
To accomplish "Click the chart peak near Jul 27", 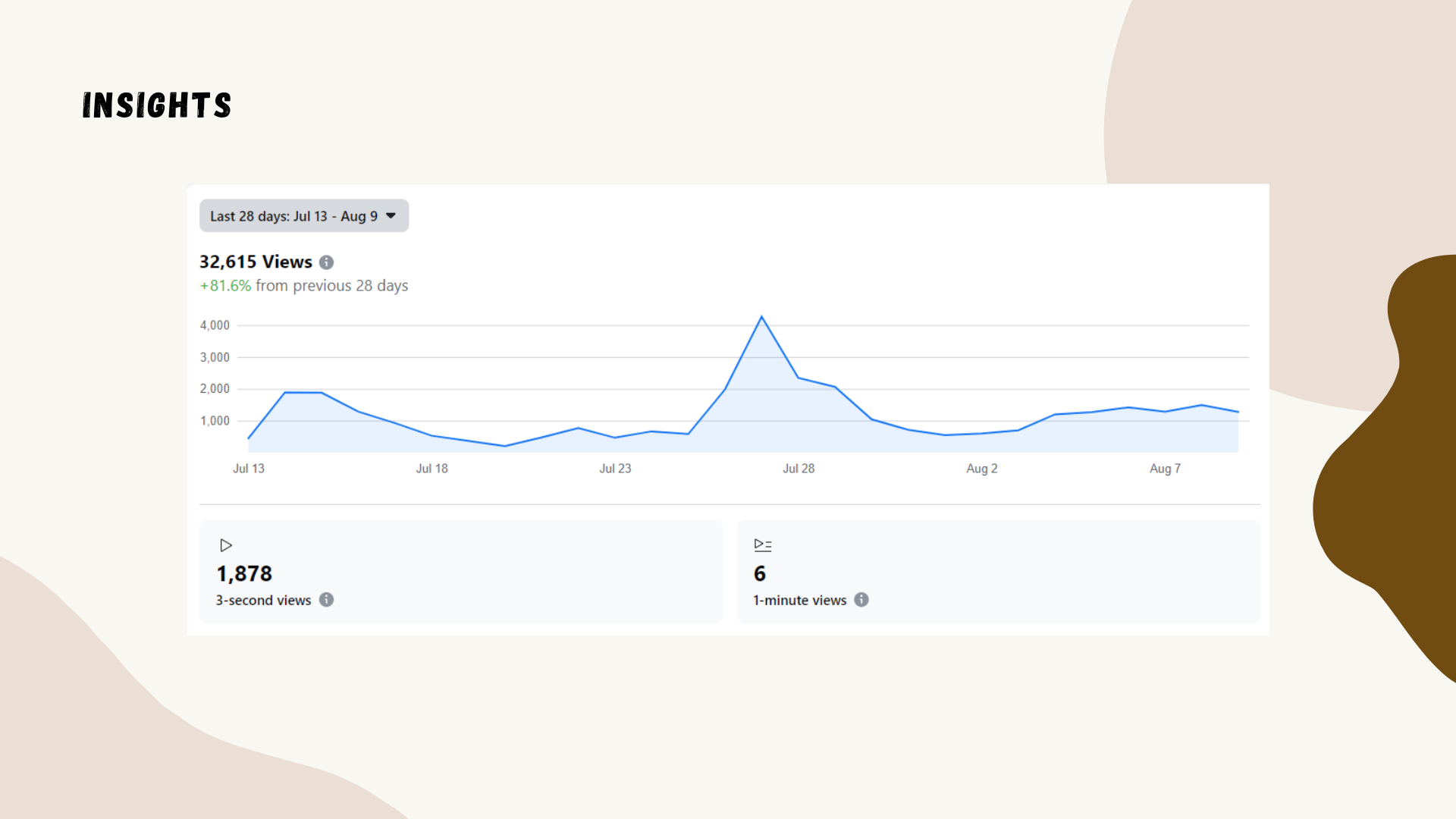I will point(761,317).
